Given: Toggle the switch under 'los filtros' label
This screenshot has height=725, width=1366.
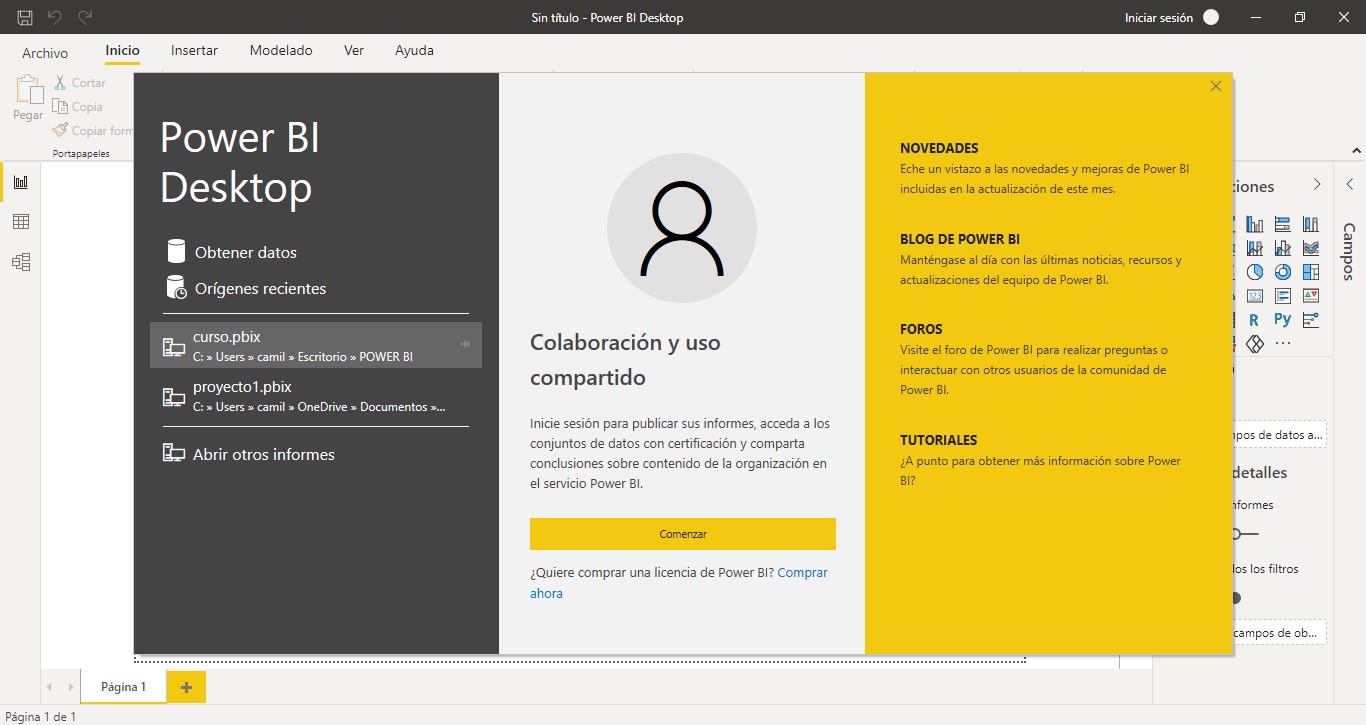Looking at the screenshot, I should point(1238,598).
